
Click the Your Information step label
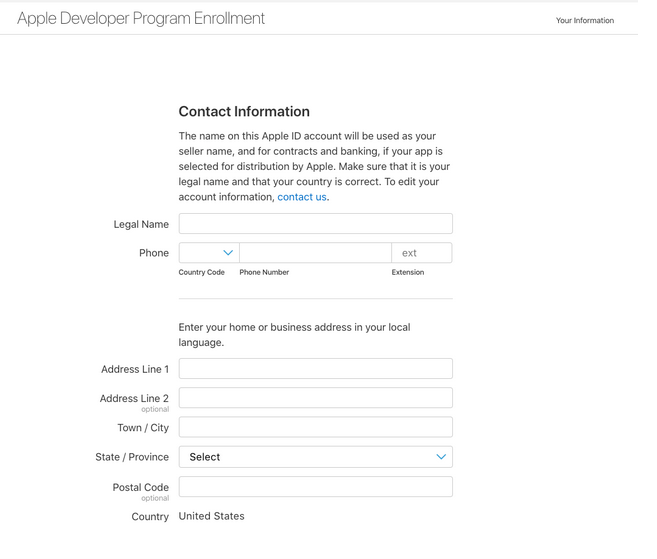coord(585,21)
